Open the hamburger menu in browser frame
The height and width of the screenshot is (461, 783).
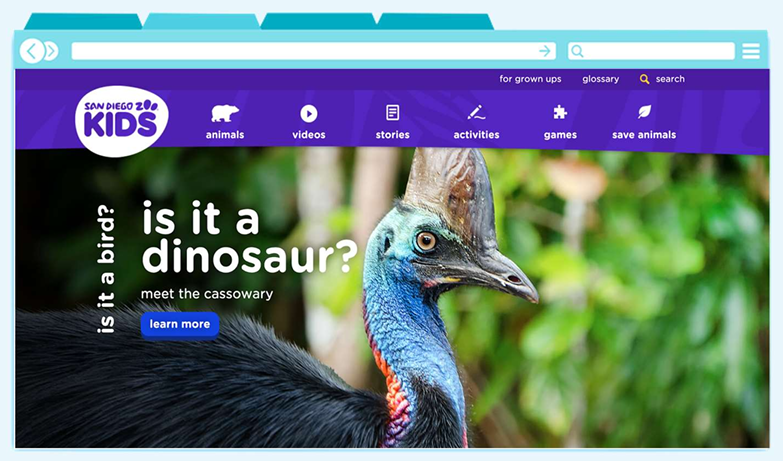[x=751, y=51]
